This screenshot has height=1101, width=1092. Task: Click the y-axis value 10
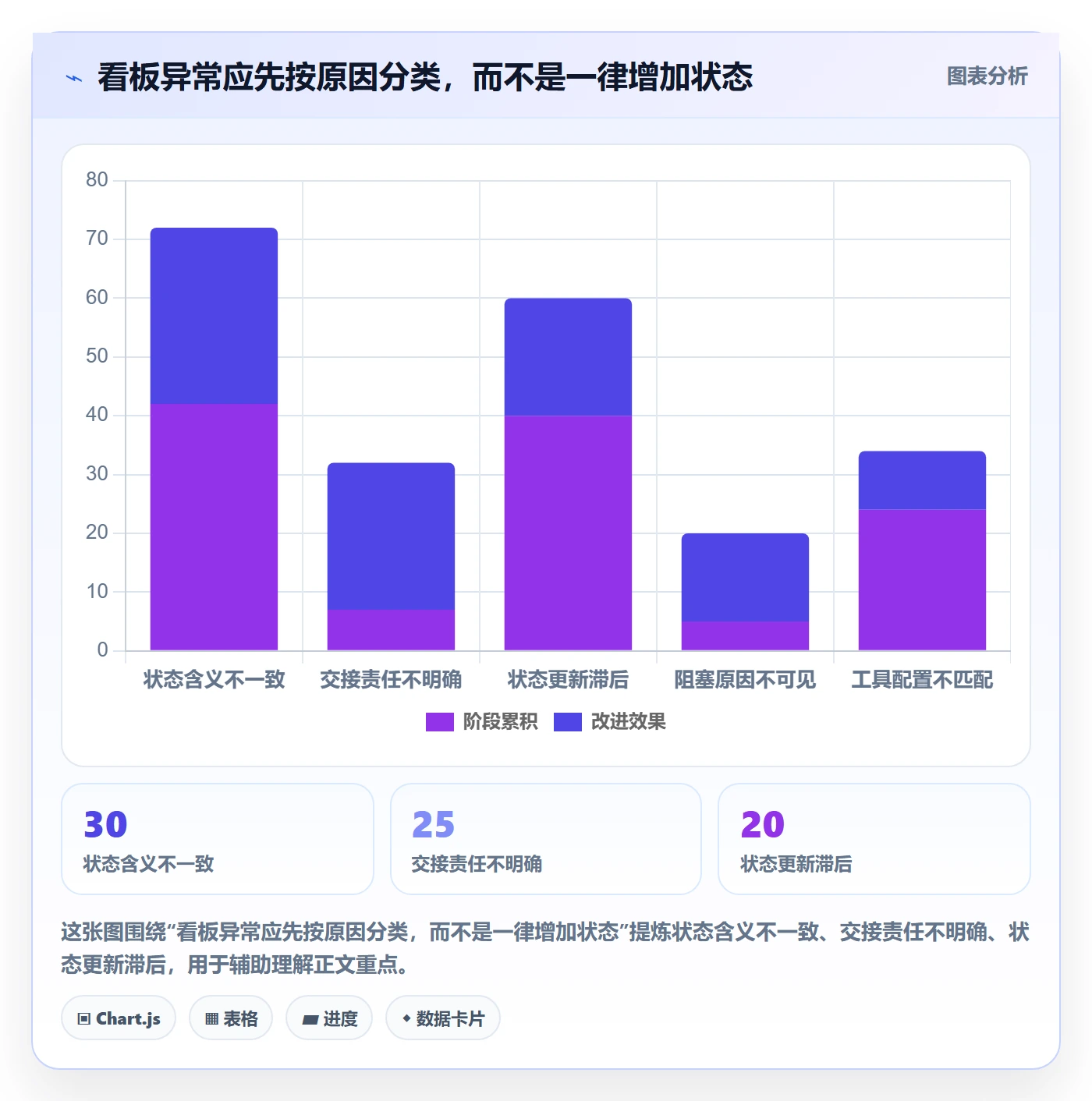[x=97, y=592]
